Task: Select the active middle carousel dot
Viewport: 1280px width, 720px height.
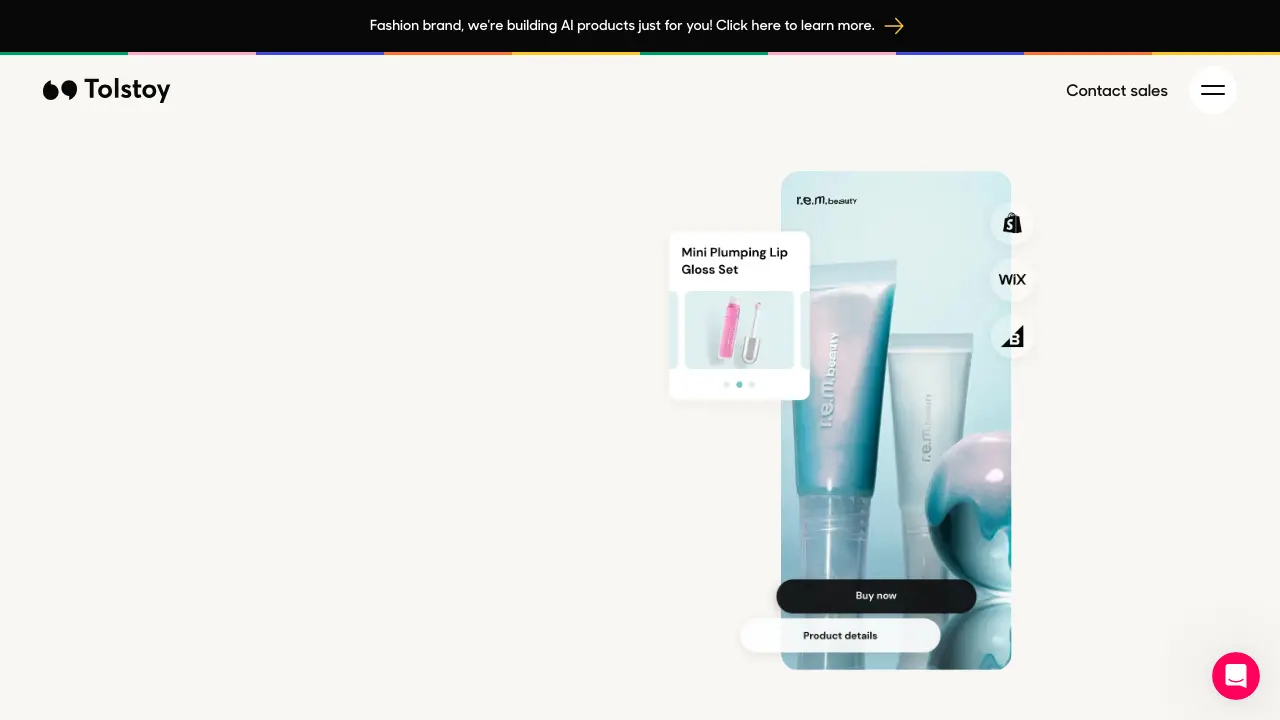Action: [739, 384]
